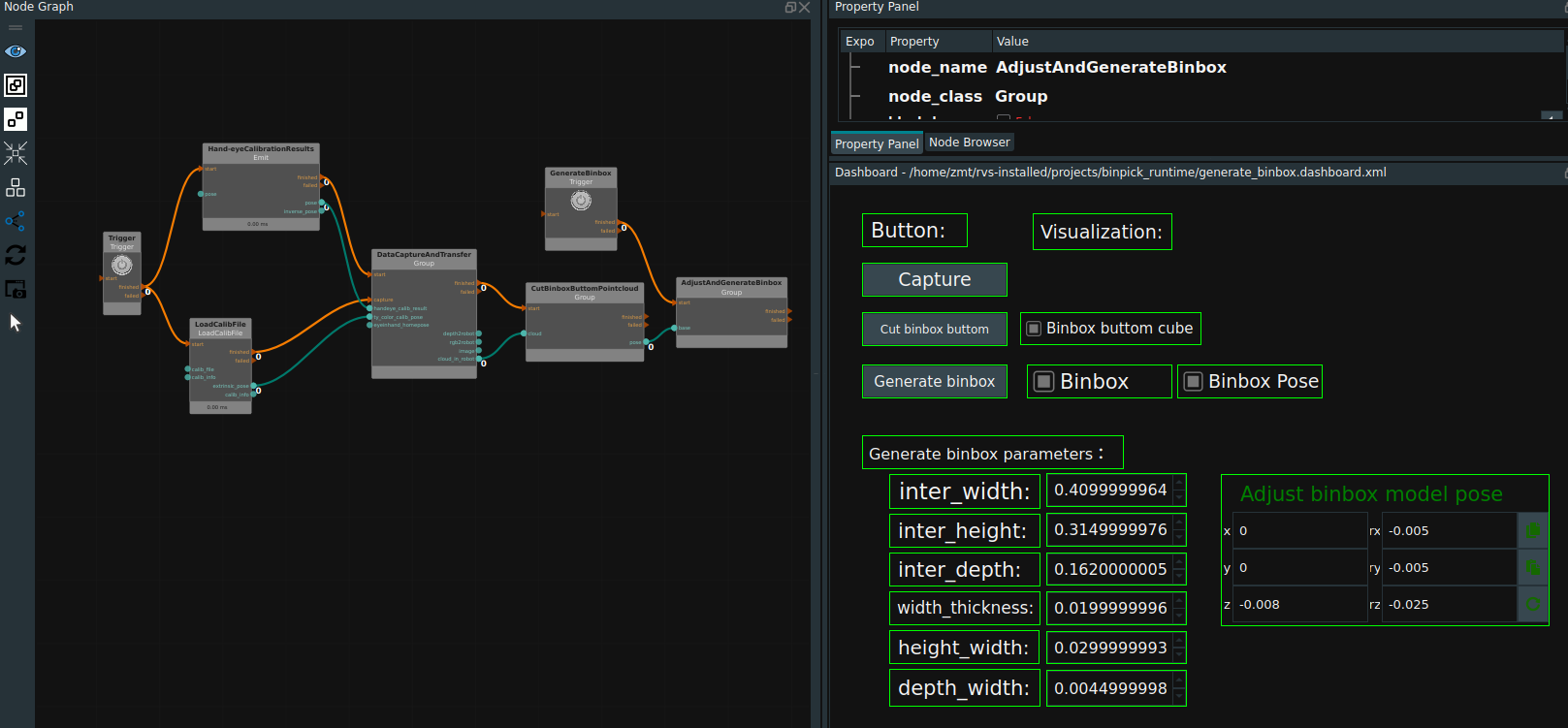The width and height of the screenshot is (1568, 728).
Task: Click the Trigger node power button icon
Action: (x=122, y=265)
